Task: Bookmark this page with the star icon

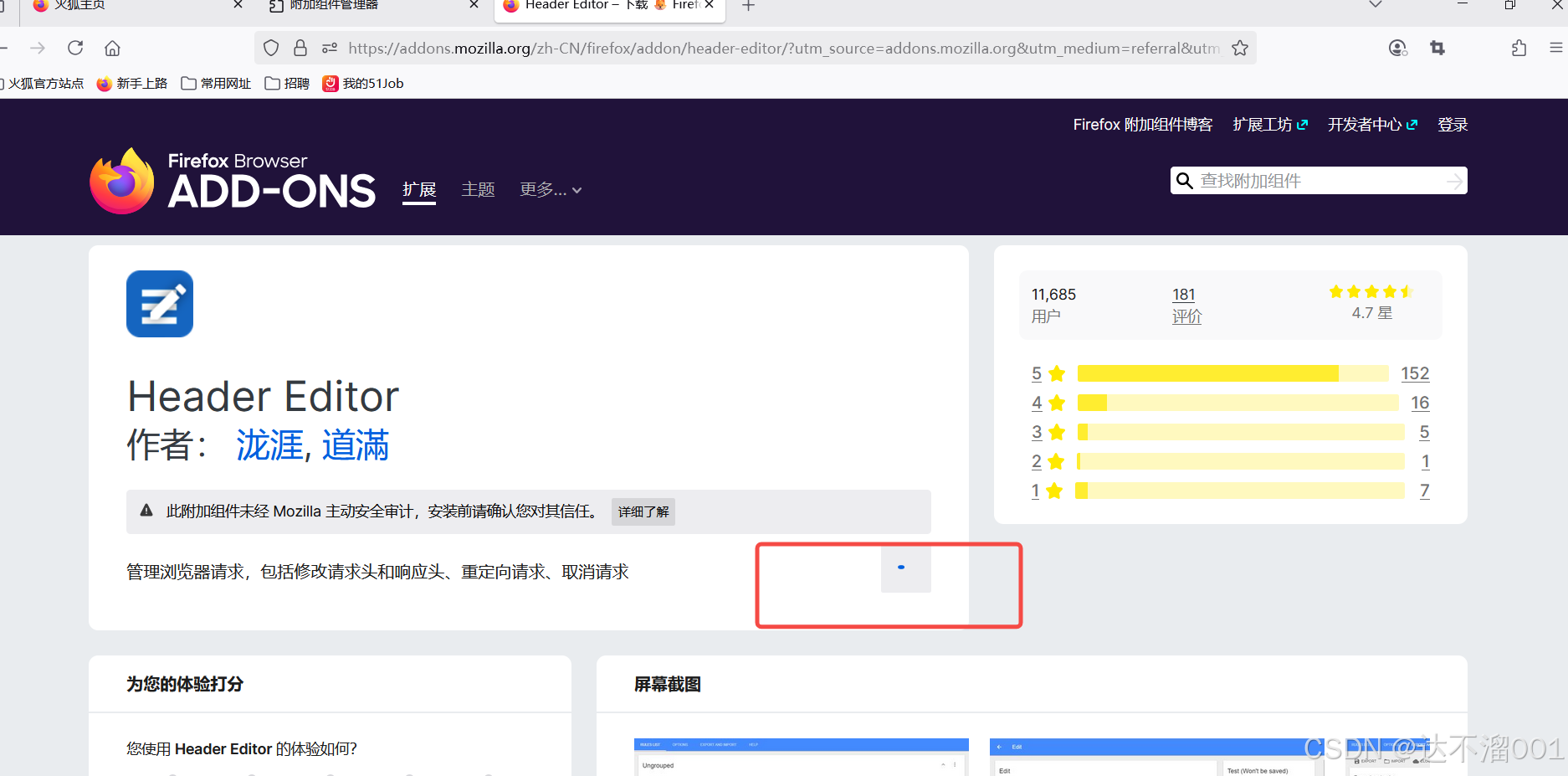Action: [x=1240, y=48]
